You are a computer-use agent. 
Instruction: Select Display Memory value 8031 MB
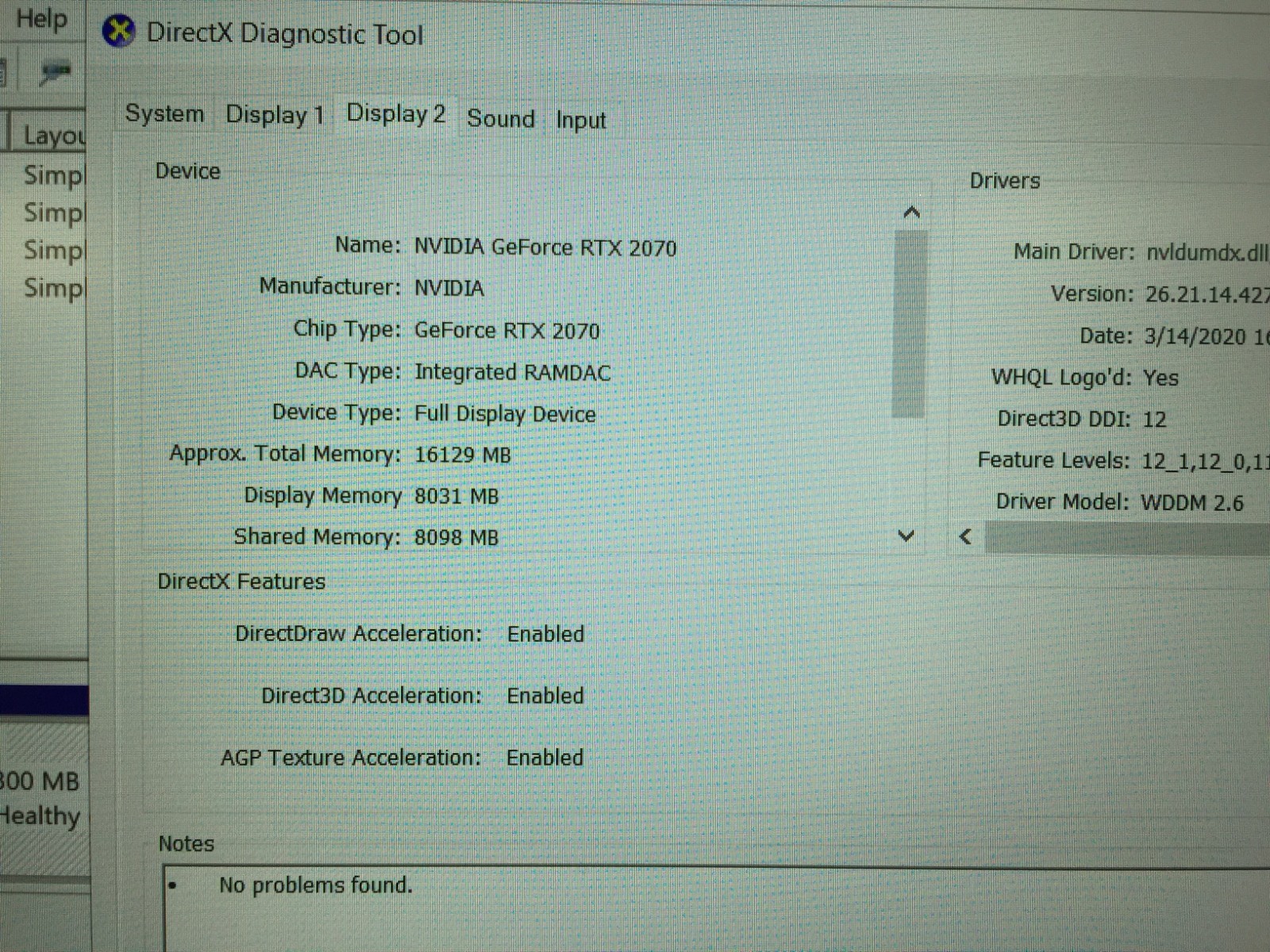456,497
